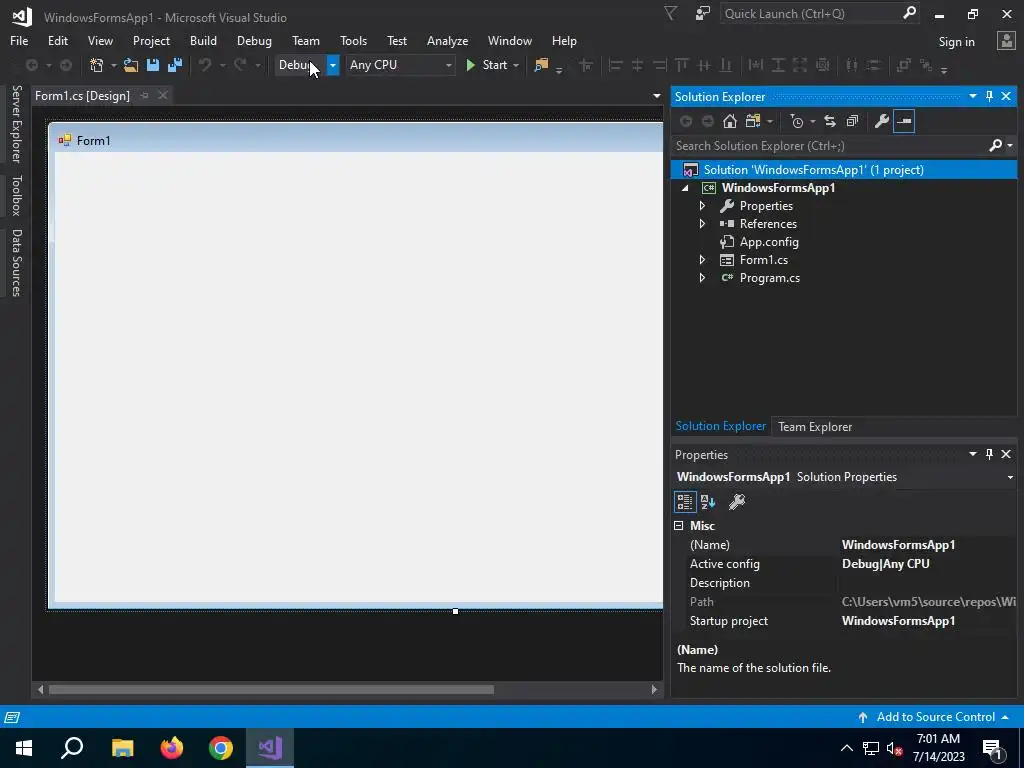Click the Send Feedback icon in the title bar

[x=703, y=13]
